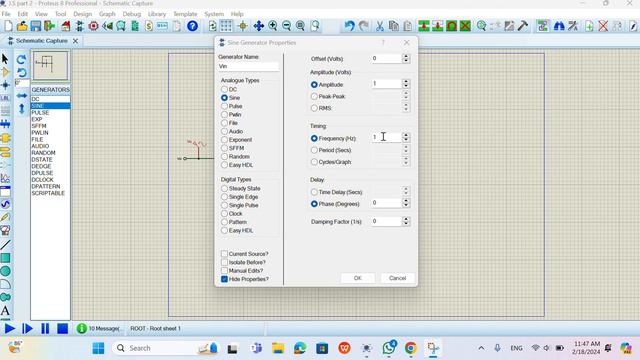
Task: Open Google Chrome from the taskbar
Action: (x=411, y=348)
